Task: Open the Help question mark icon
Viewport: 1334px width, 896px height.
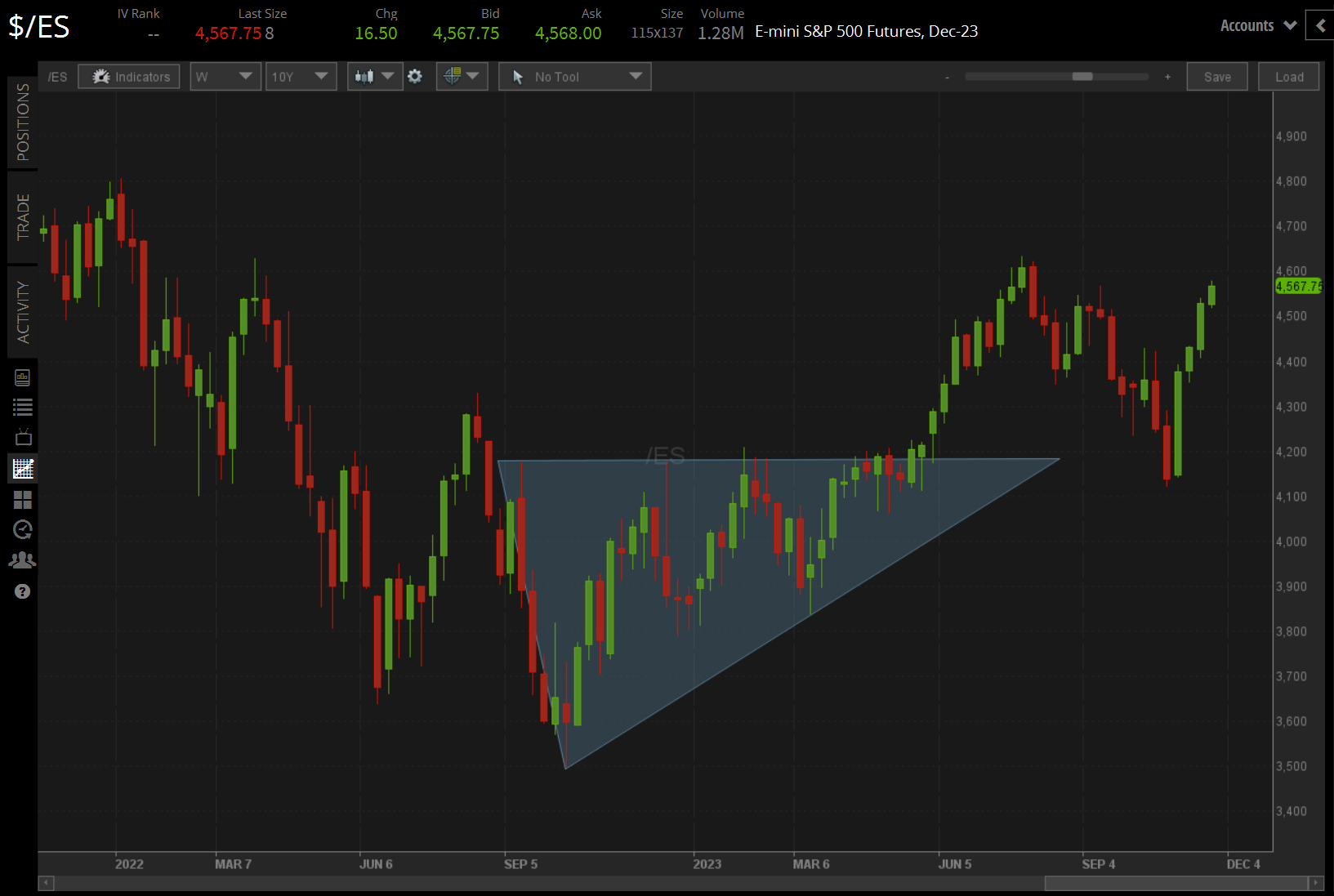Action: pyautogui.click(x=22, y=591)
